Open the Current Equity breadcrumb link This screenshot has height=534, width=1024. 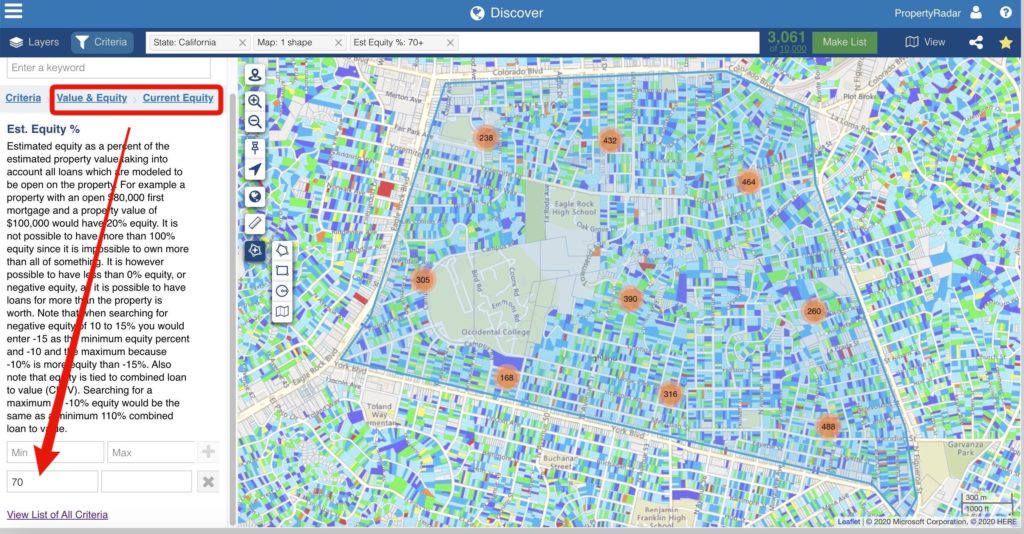tap(178, 98)
